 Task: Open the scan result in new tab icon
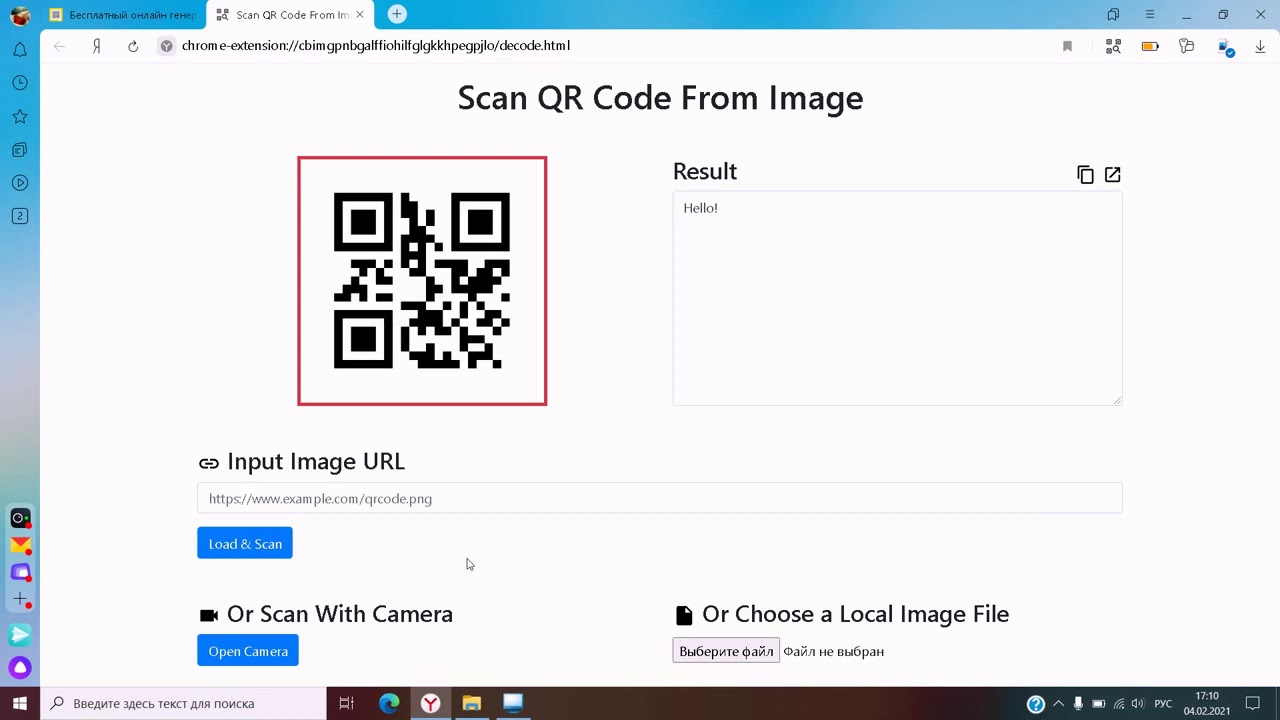(1112, 175)
